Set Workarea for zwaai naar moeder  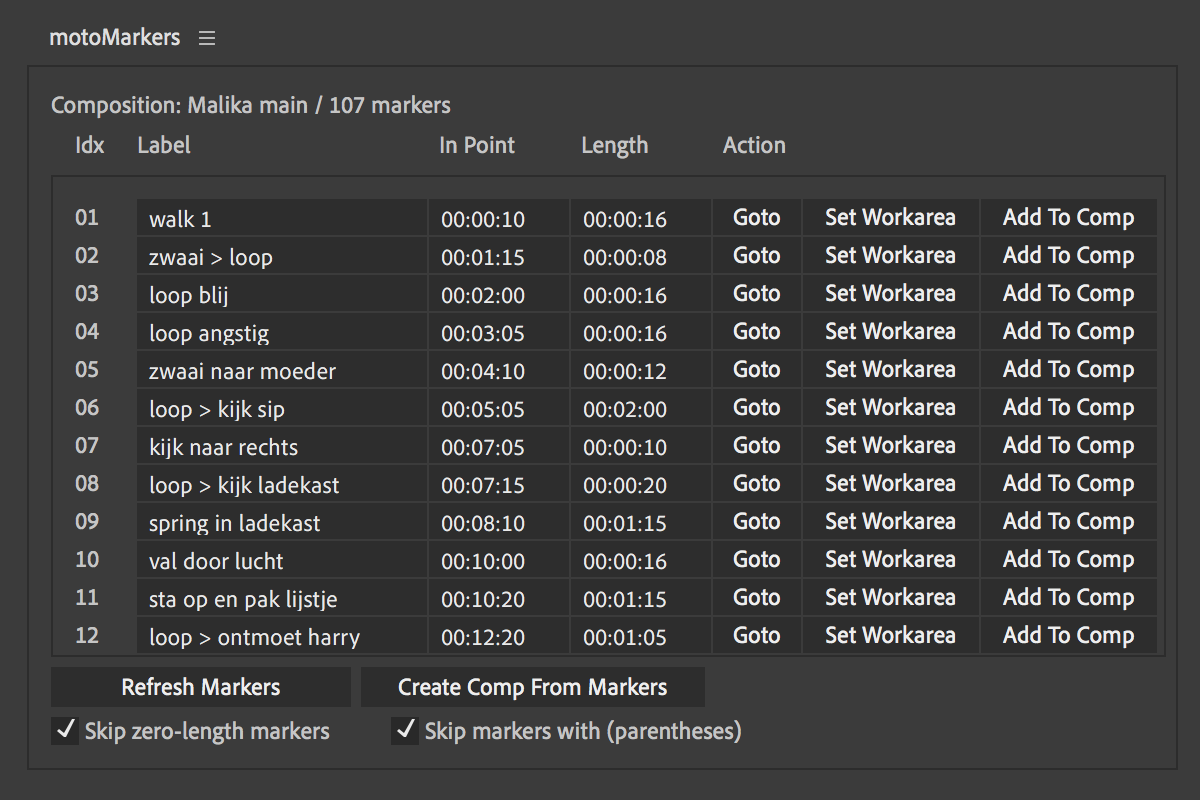pyautogui.click(x=890, y=370)
